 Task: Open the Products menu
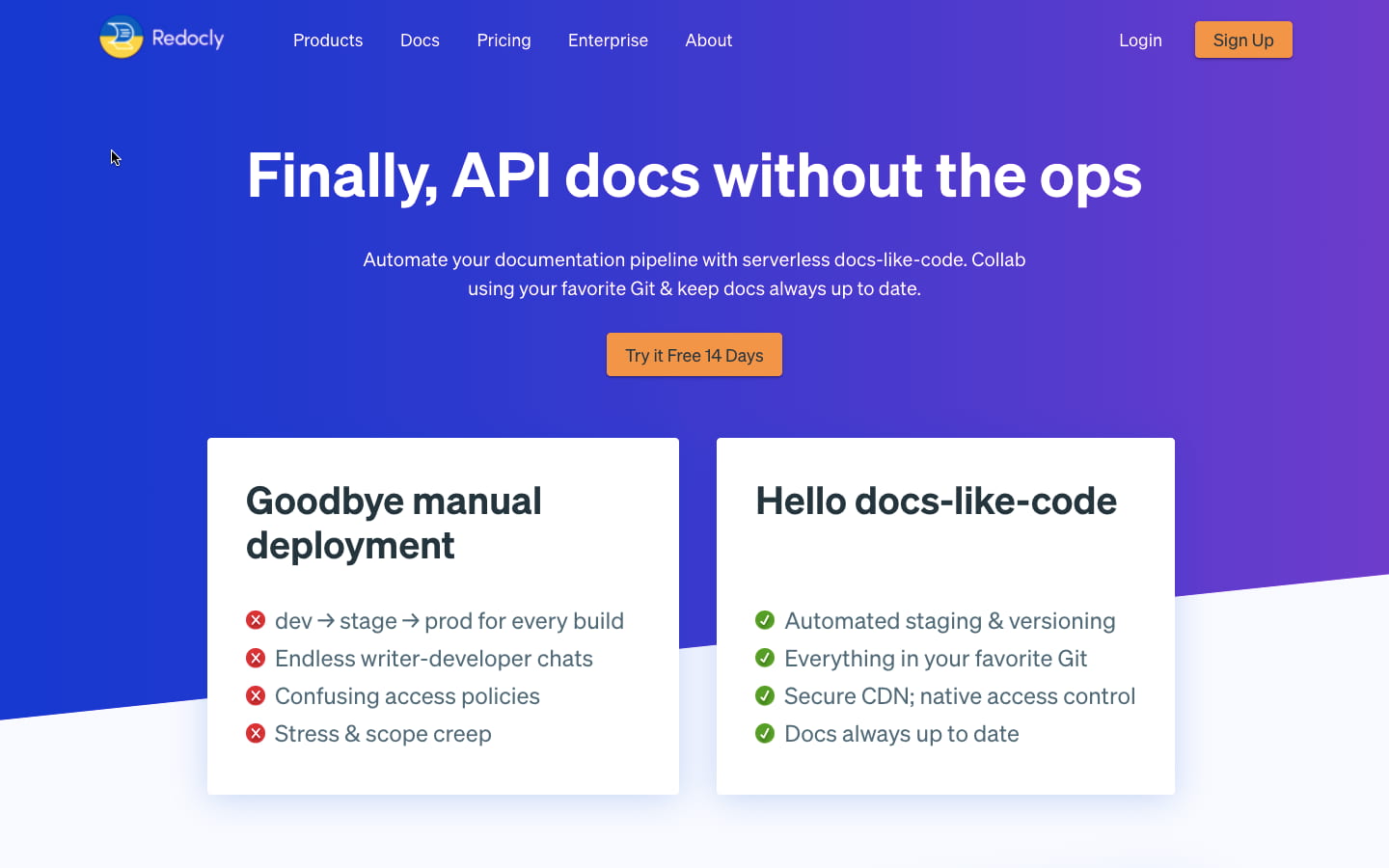pyautogui.click(x=328, y=41)
